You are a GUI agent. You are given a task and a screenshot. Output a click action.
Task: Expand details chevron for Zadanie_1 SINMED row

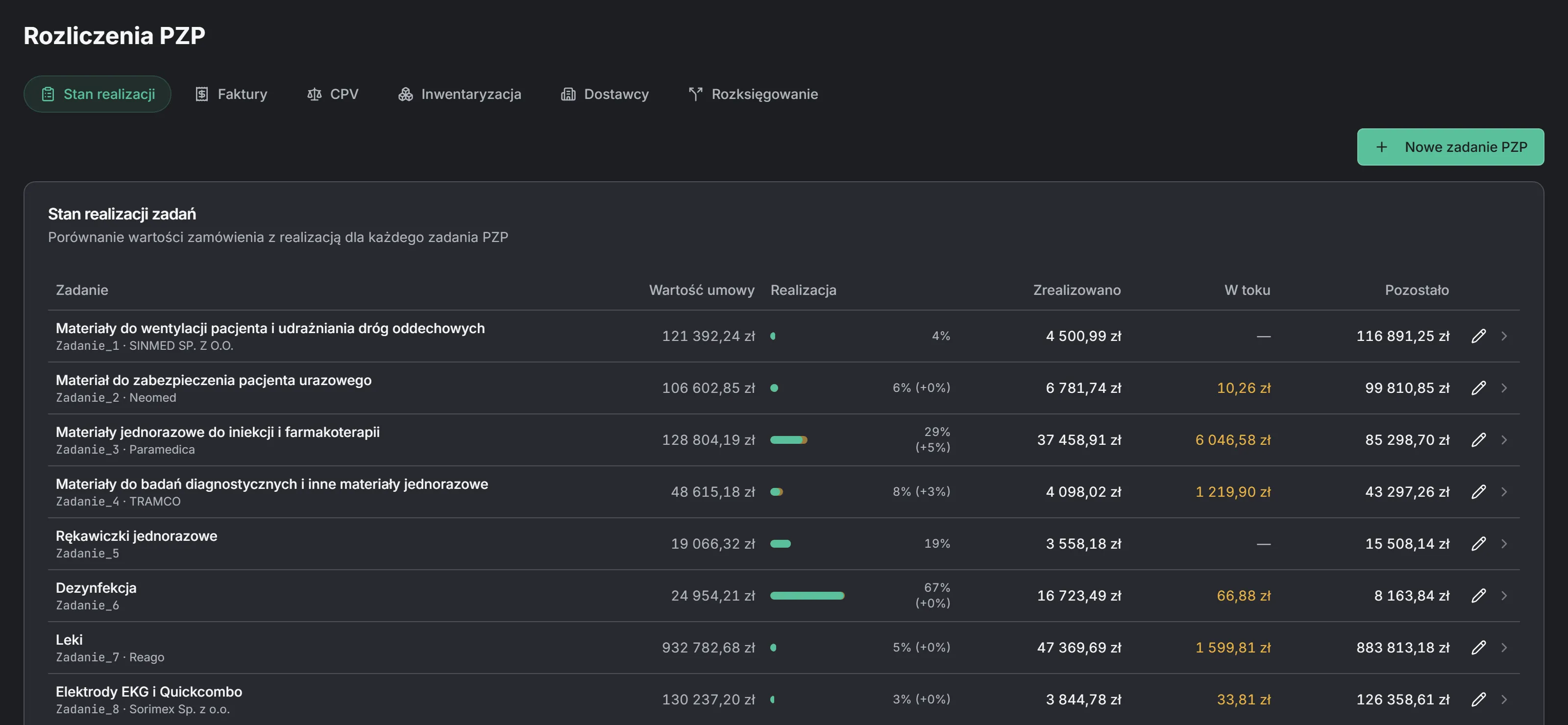tap(1504, 336)
